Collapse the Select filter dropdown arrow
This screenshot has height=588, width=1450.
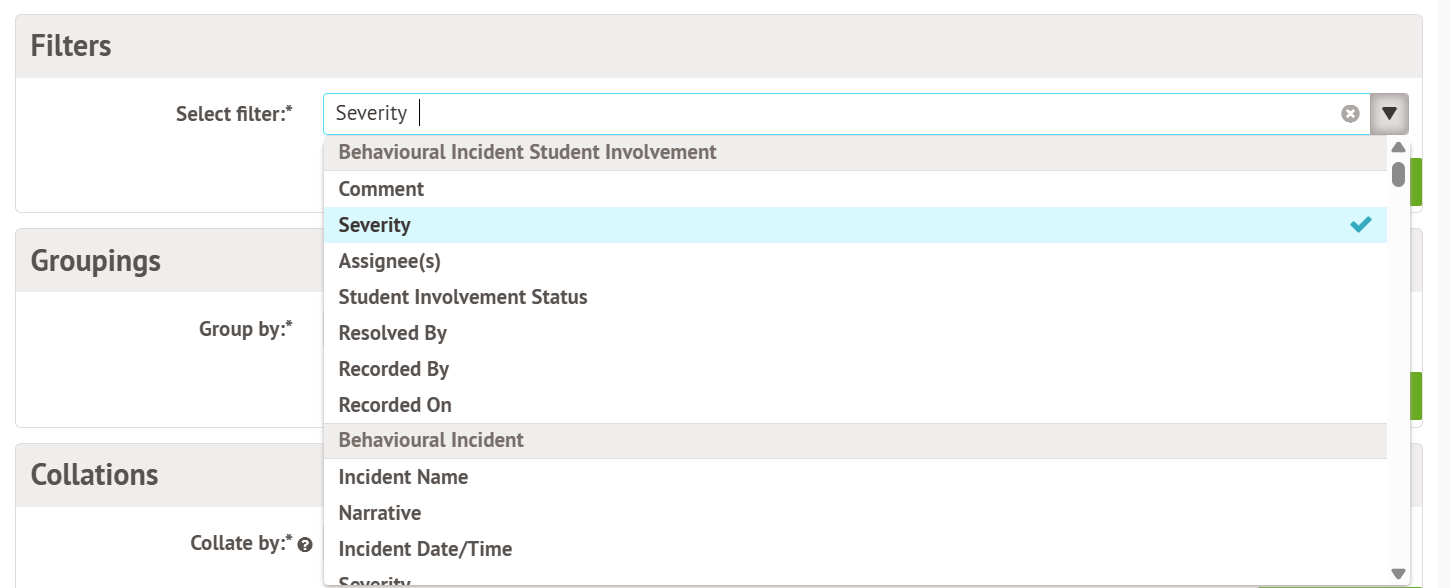(1389, 114)
